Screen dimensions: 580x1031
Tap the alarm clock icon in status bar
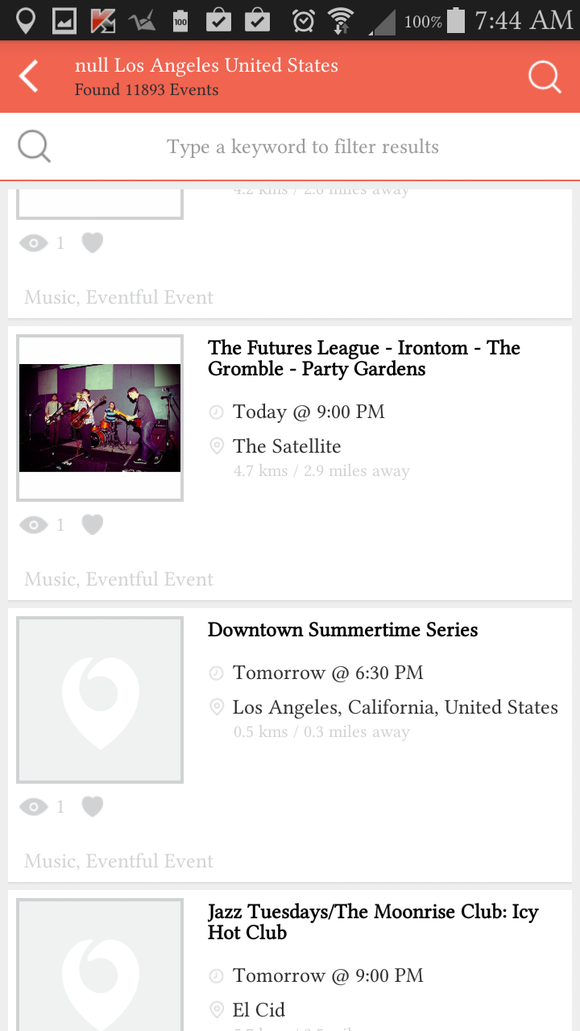[303, 20]
